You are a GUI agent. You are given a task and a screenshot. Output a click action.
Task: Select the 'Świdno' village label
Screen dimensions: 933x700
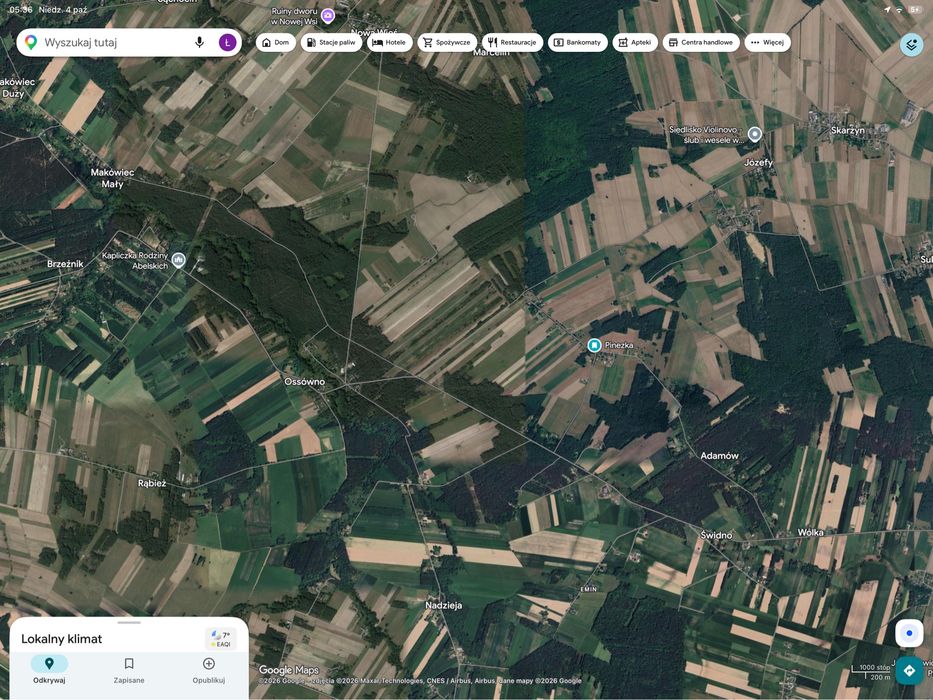716,535
